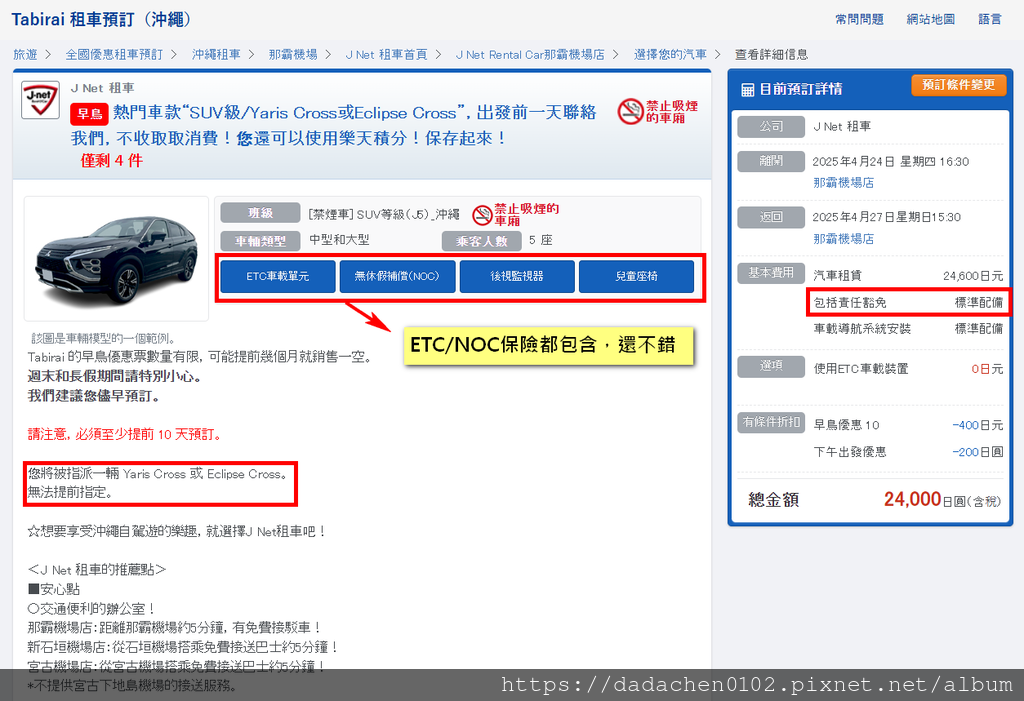Click the ETC車載單元 feature button
Image resolution: width=1024 pixels, height=701 pixels.
[x=278, y=276]
